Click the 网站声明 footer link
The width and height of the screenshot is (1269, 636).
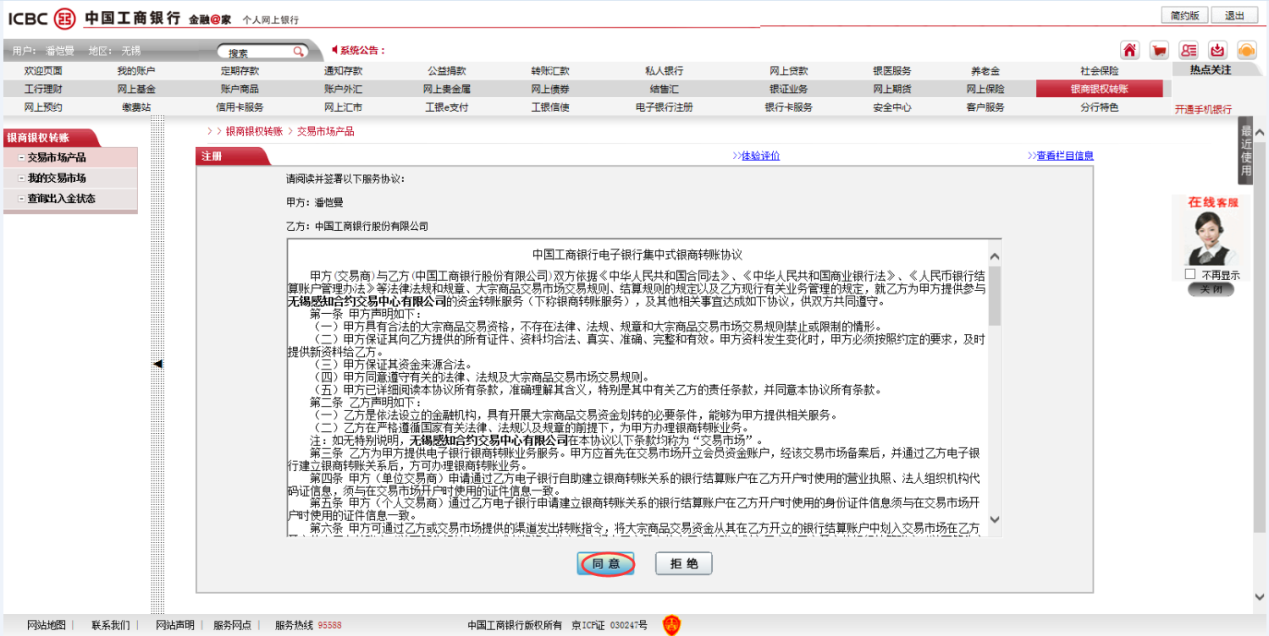175,625
